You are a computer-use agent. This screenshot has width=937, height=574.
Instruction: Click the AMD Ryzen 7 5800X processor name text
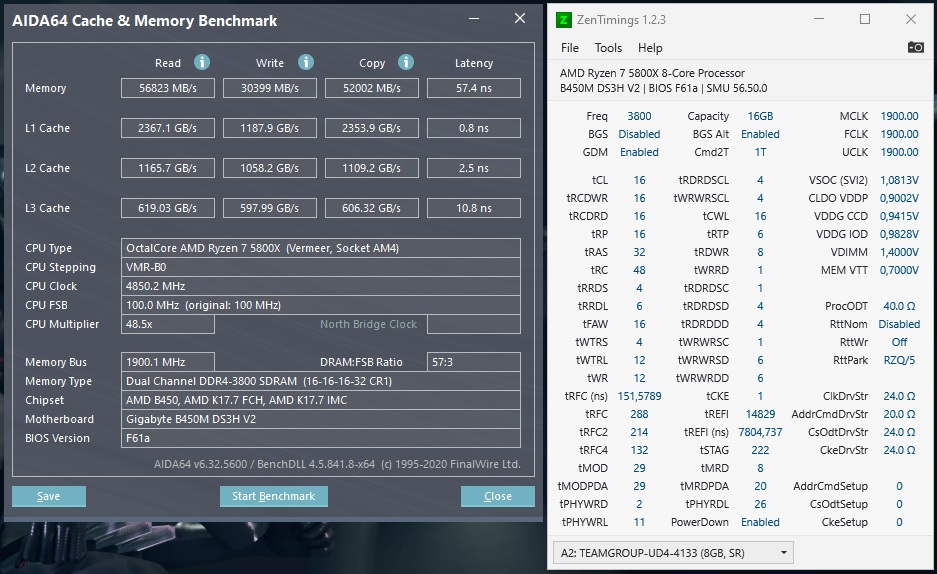tap(652, 73)
